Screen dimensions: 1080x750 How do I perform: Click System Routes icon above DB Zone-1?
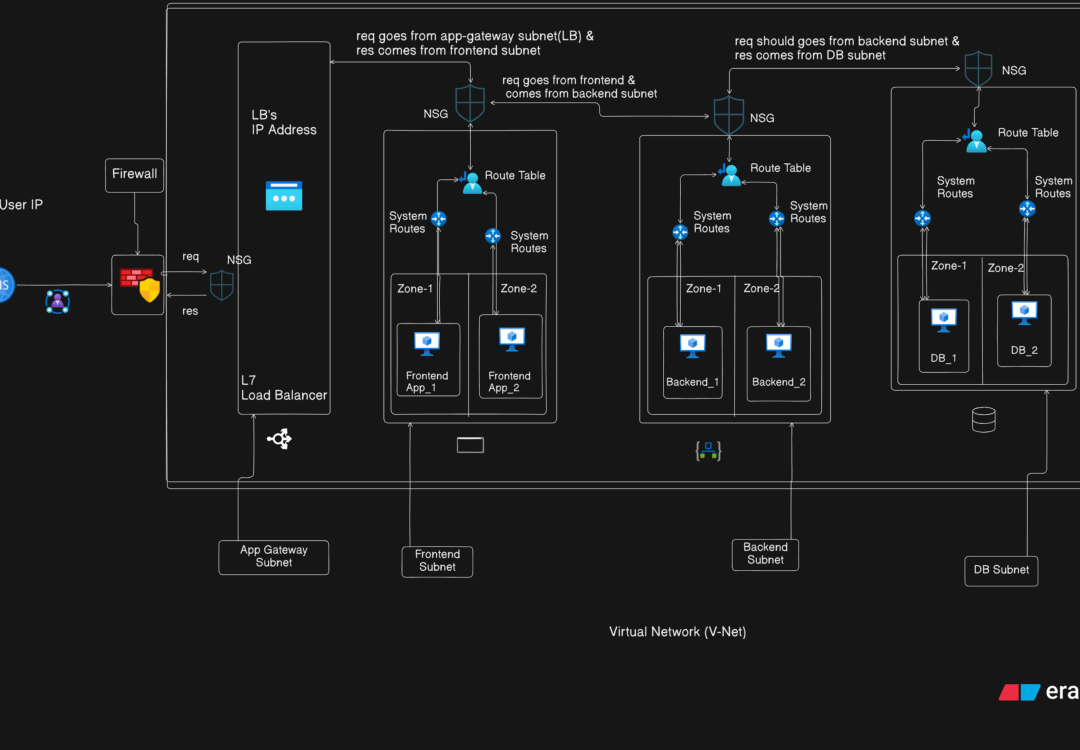922,219
